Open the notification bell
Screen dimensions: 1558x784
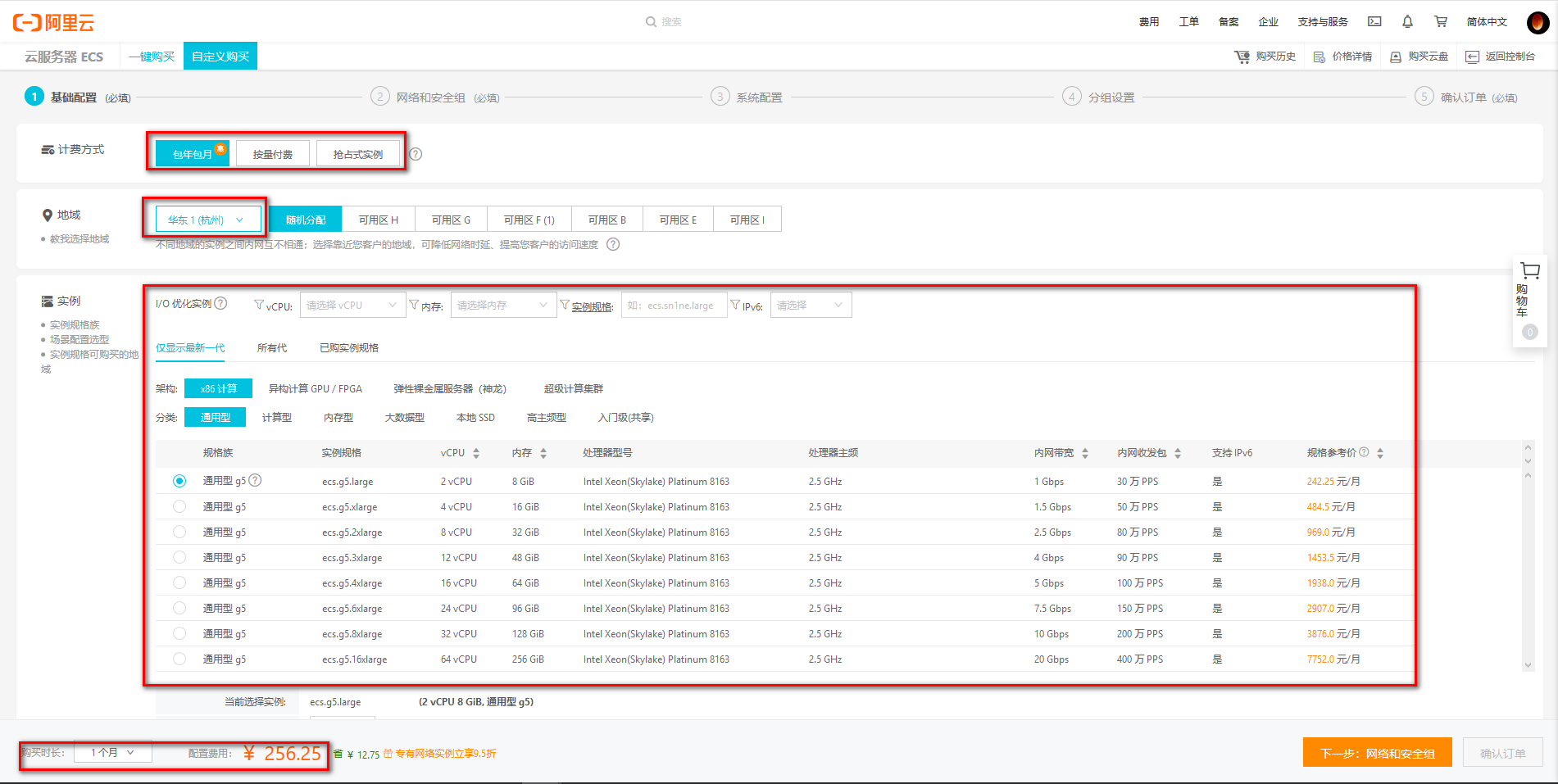pyautogui.click(x=1407, y=22)
